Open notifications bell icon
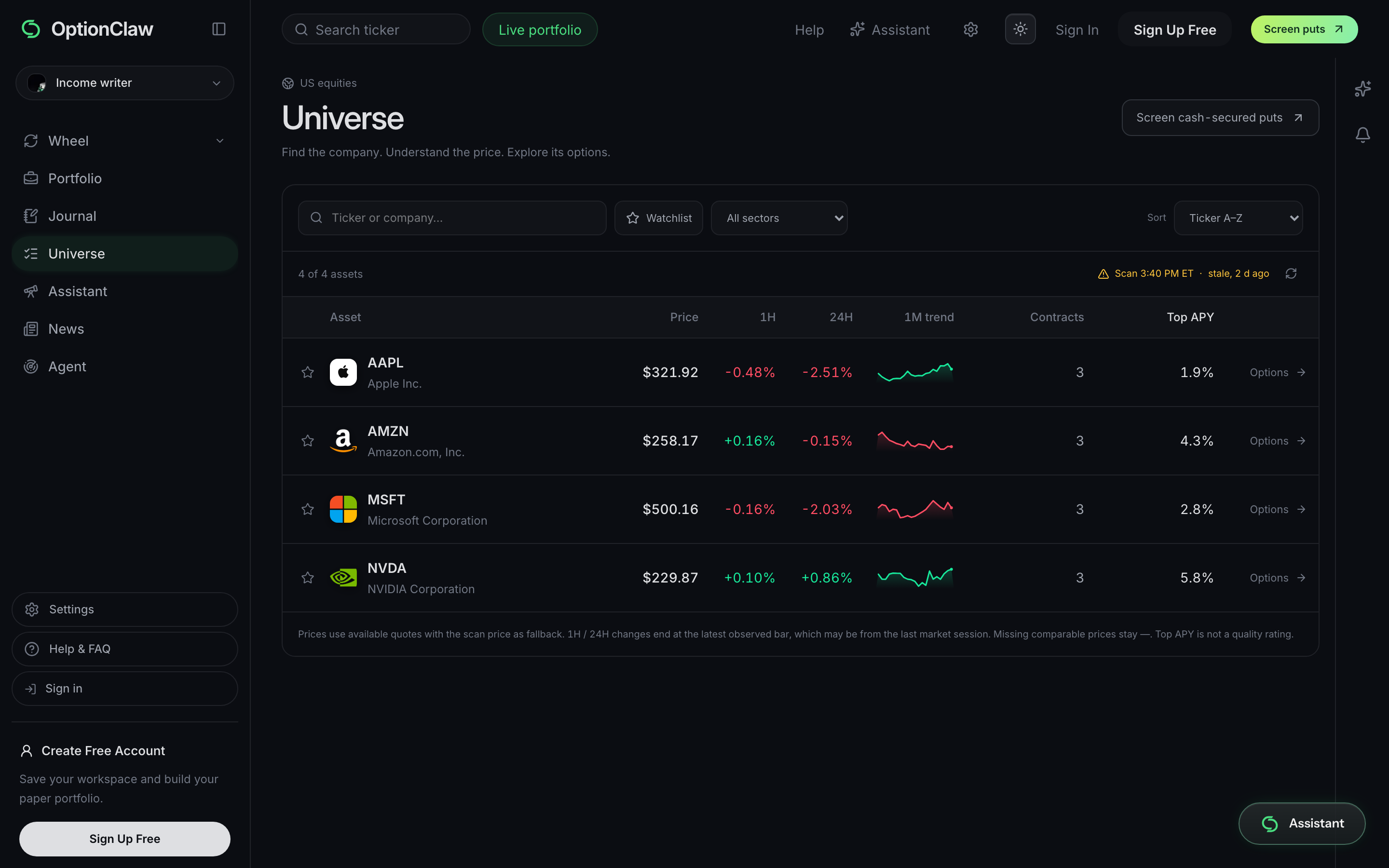Screen dimensions: 1389x868 click(1362, 135)
